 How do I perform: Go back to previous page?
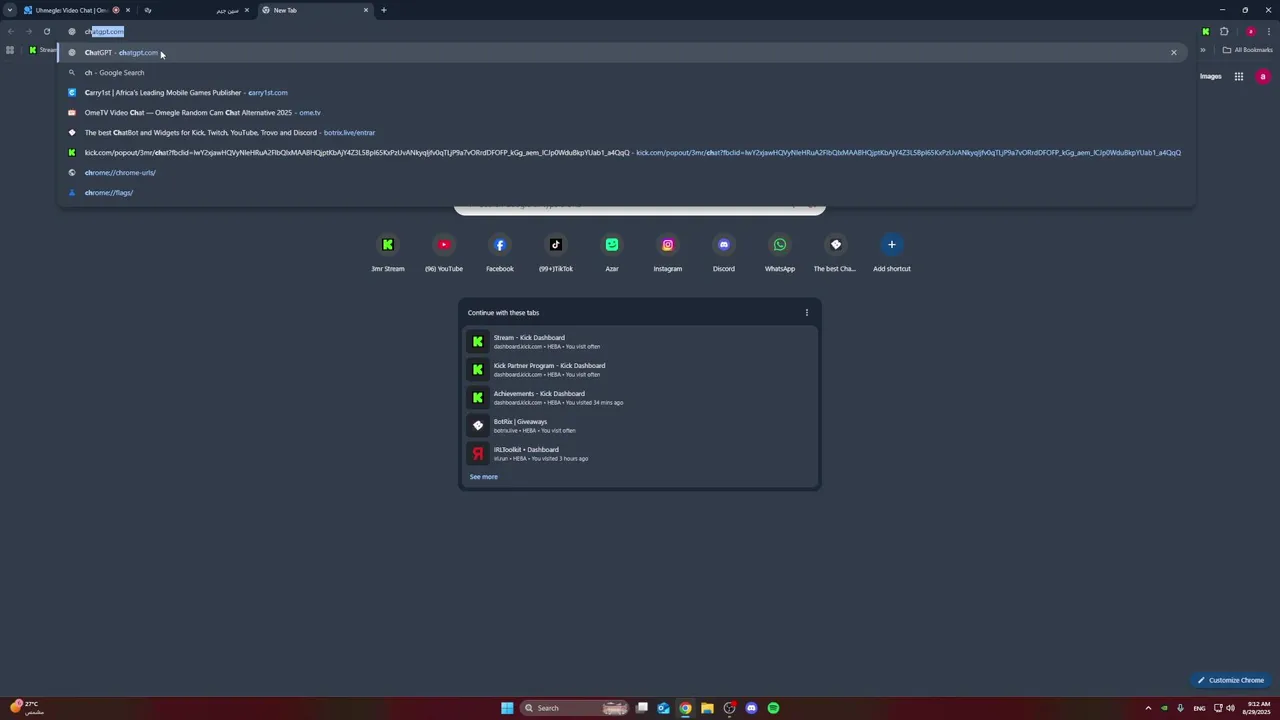[10, 31]
